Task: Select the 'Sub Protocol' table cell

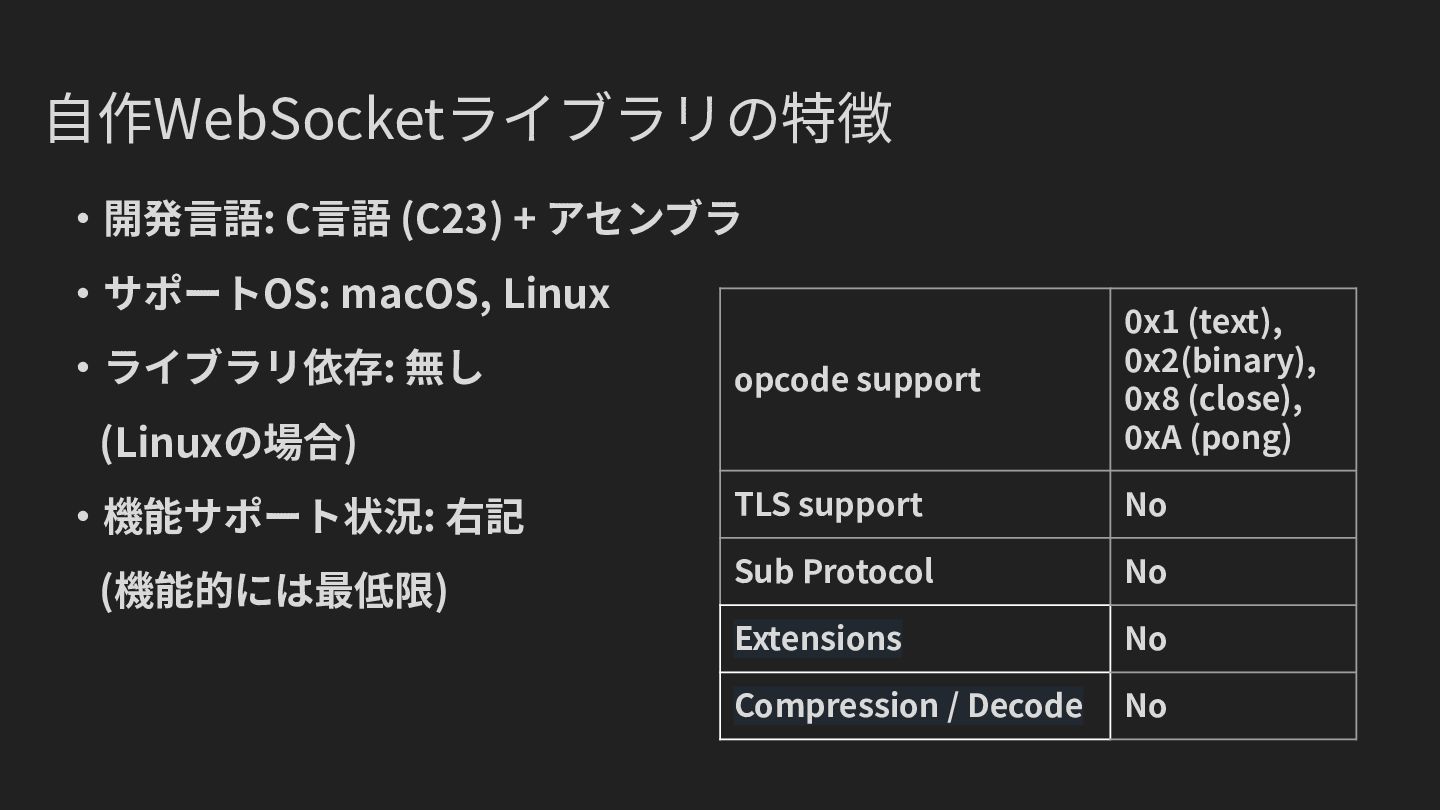Action: (x=833, y=572)
